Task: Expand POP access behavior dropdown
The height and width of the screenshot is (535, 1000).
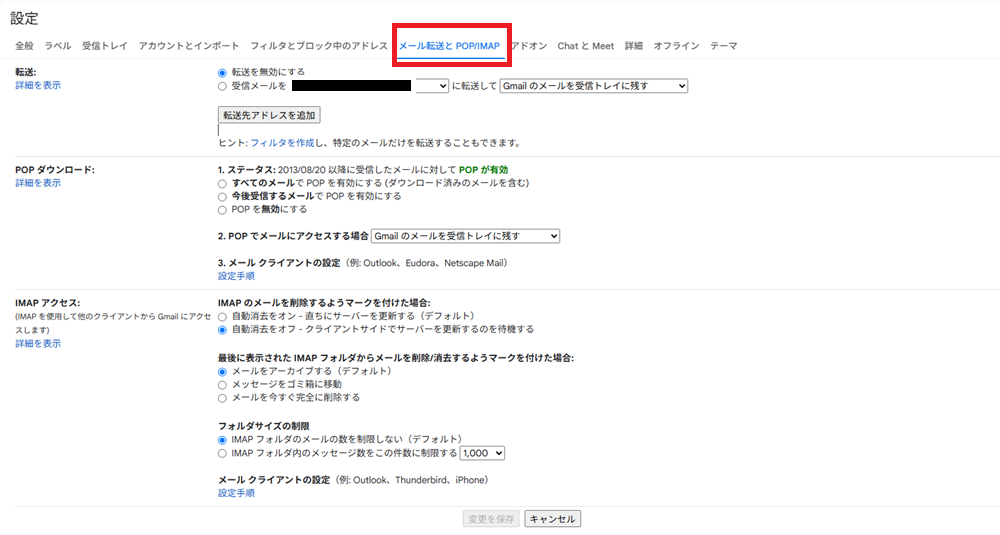Action: (x=465, y=236)
